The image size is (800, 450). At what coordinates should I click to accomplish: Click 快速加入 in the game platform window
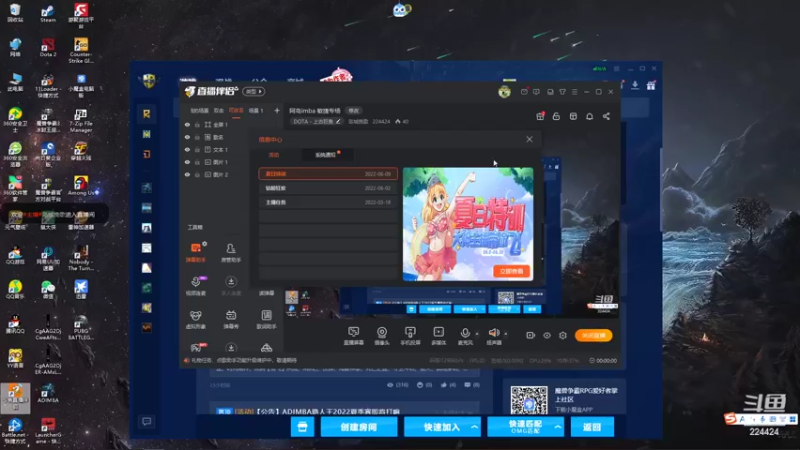(442, 427)
